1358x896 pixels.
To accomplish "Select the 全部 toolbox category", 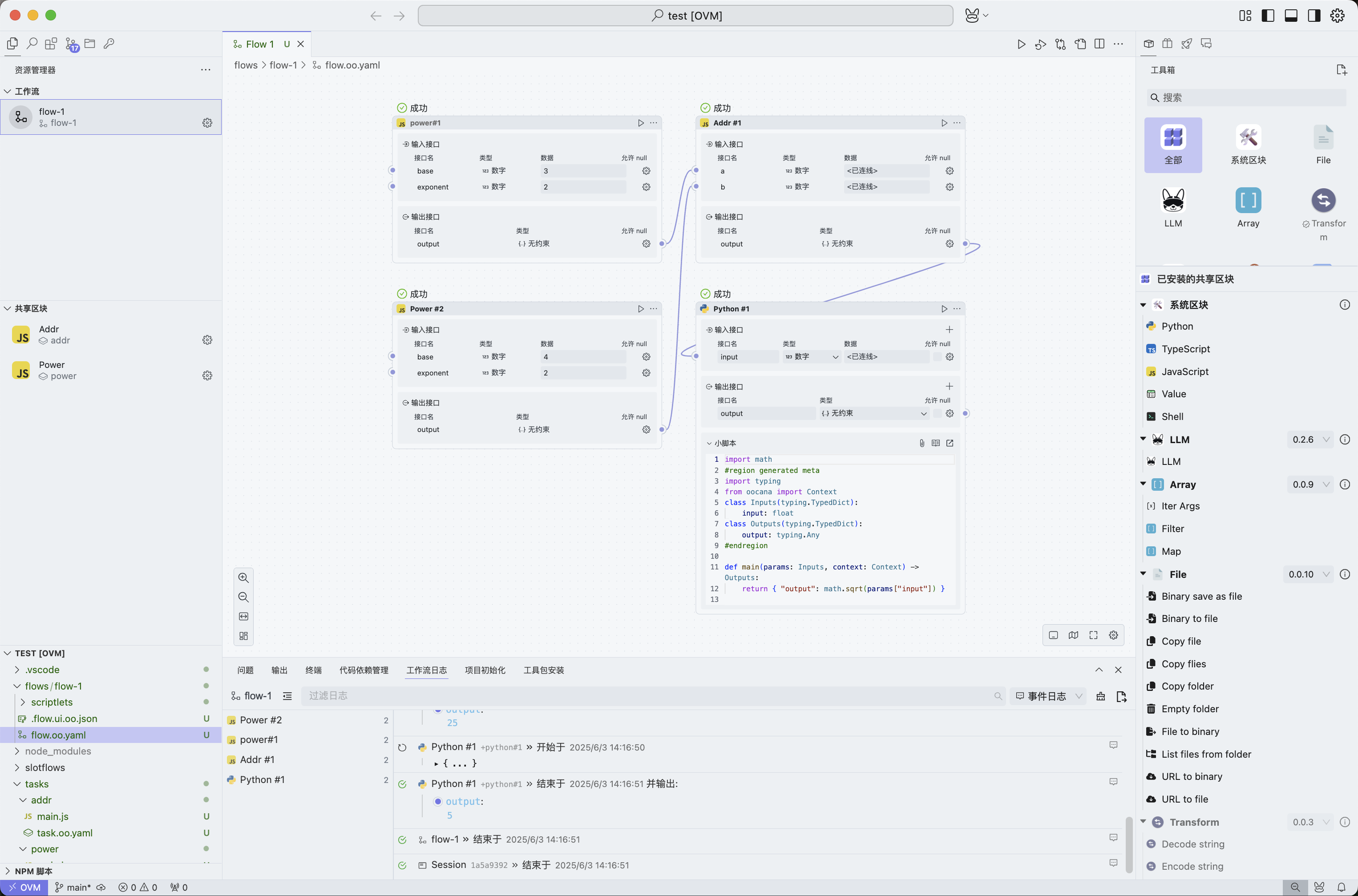I will click(1173, 145).
